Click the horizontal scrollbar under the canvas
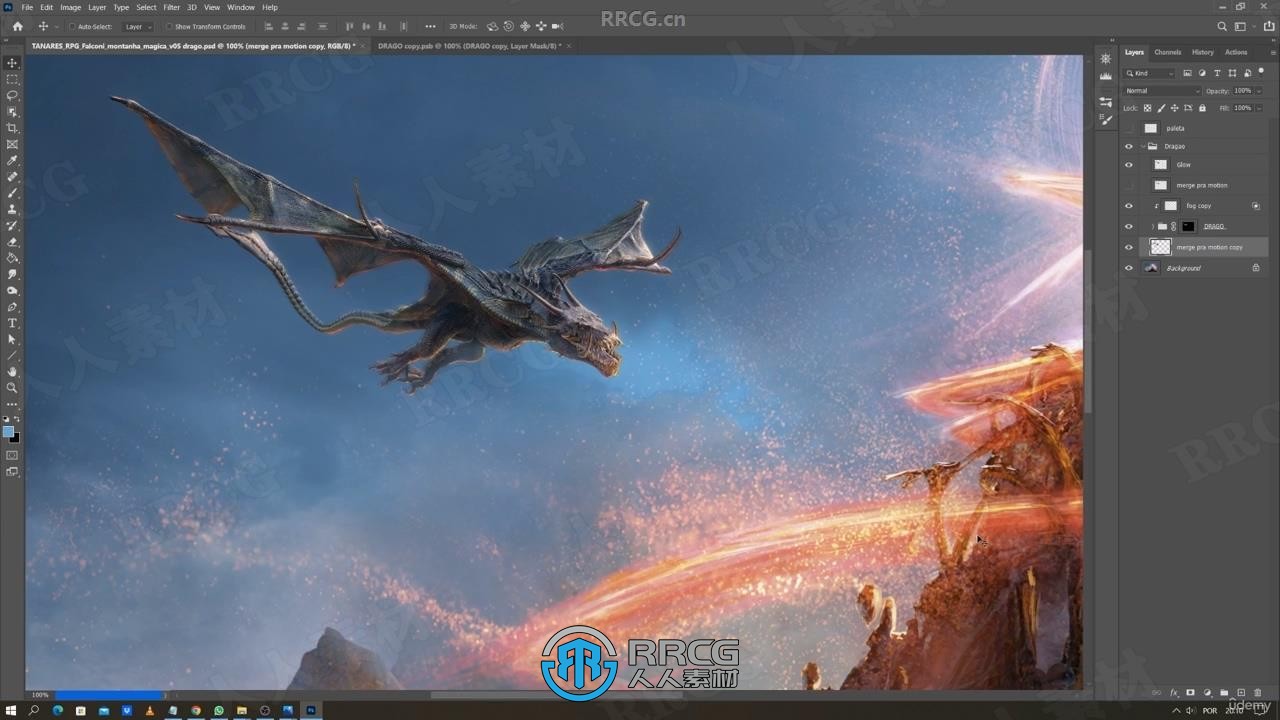This screenshot has width=1280, height=720. pyautogui.click(x=557, y=694)
